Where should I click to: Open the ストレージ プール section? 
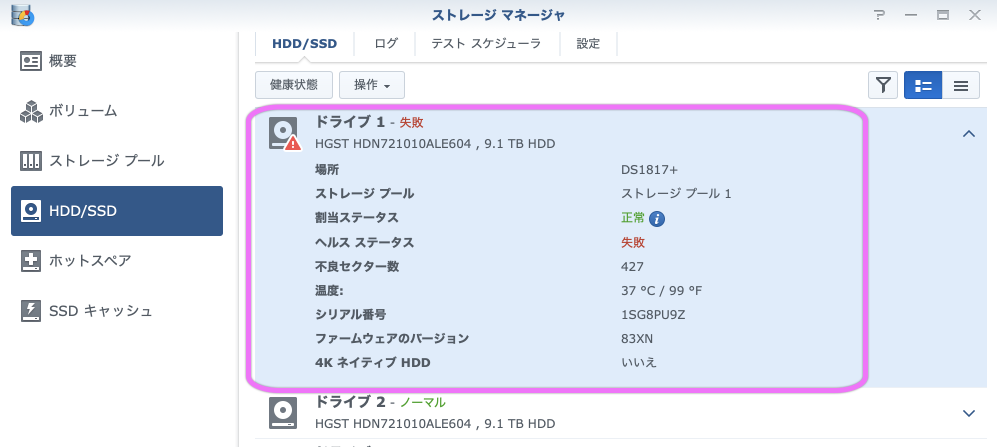106,161
